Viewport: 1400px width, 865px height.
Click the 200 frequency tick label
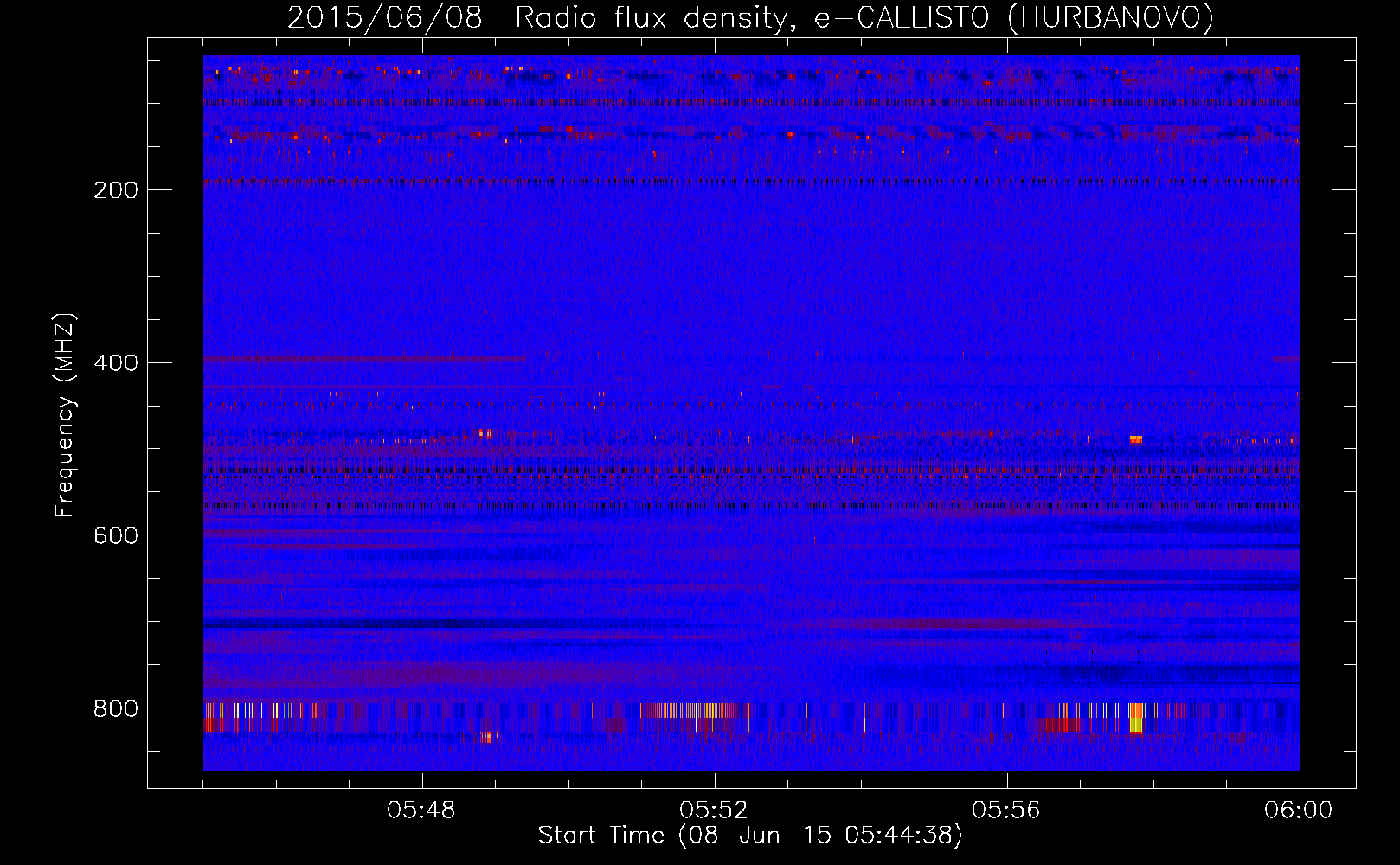116,190
